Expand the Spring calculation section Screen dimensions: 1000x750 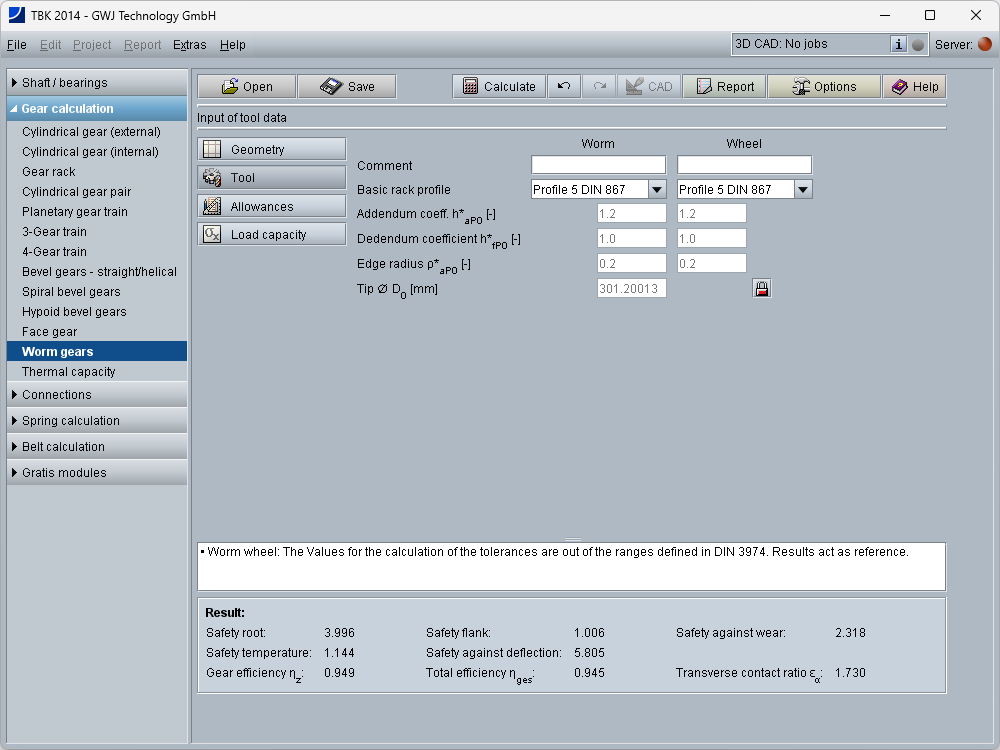pyautogui.click(x=95, y=421)
